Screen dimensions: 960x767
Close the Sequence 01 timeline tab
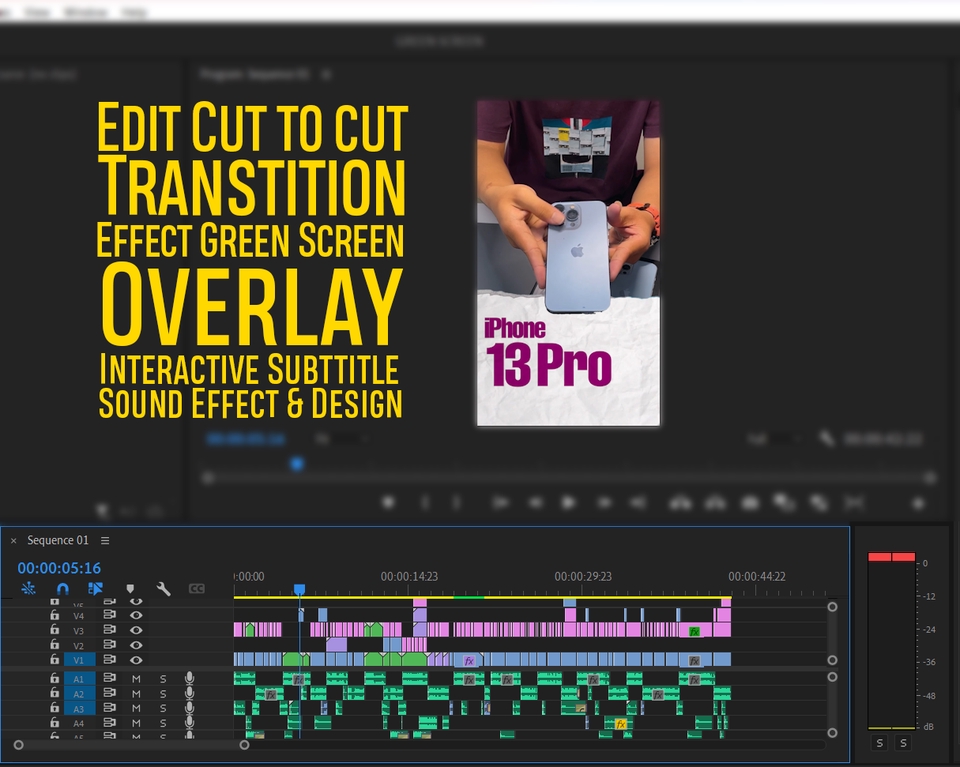13,541
